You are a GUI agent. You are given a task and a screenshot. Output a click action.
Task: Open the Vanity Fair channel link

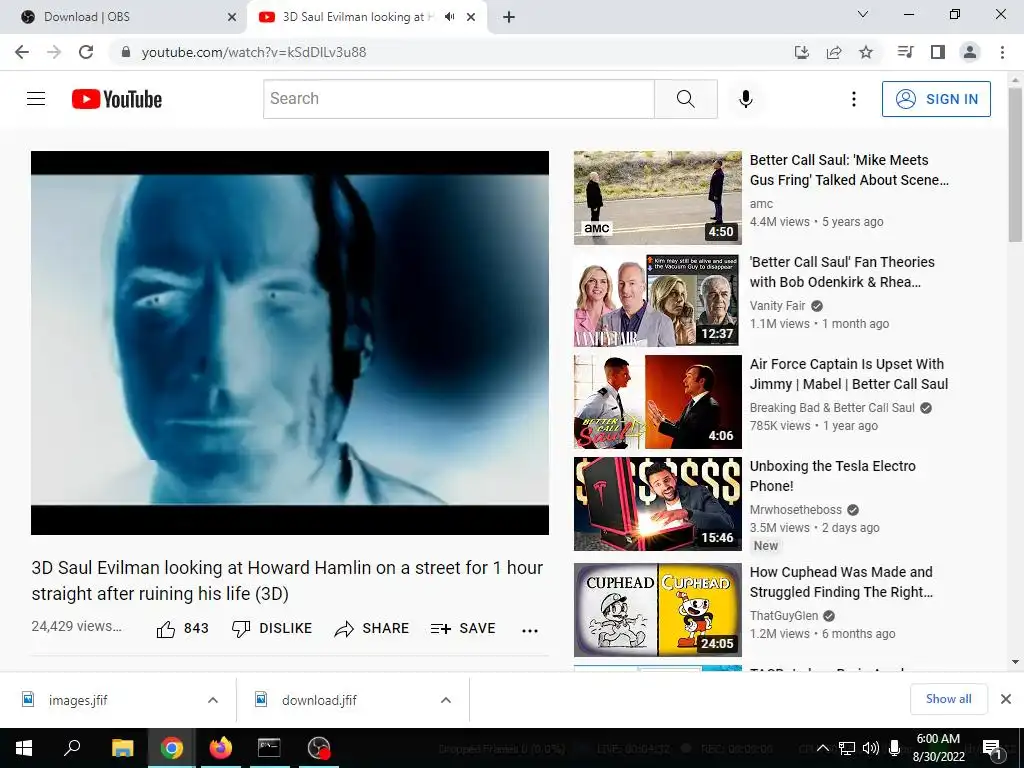pyautogui.click(x=777, y=306)
